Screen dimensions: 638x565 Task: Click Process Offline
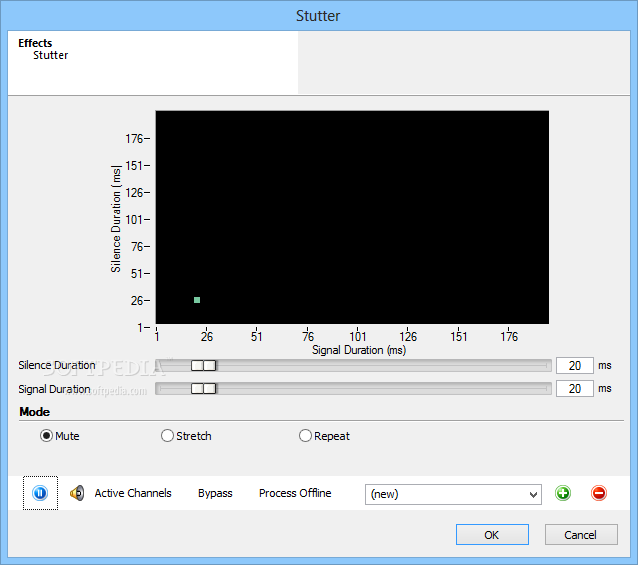coord(295,493)
